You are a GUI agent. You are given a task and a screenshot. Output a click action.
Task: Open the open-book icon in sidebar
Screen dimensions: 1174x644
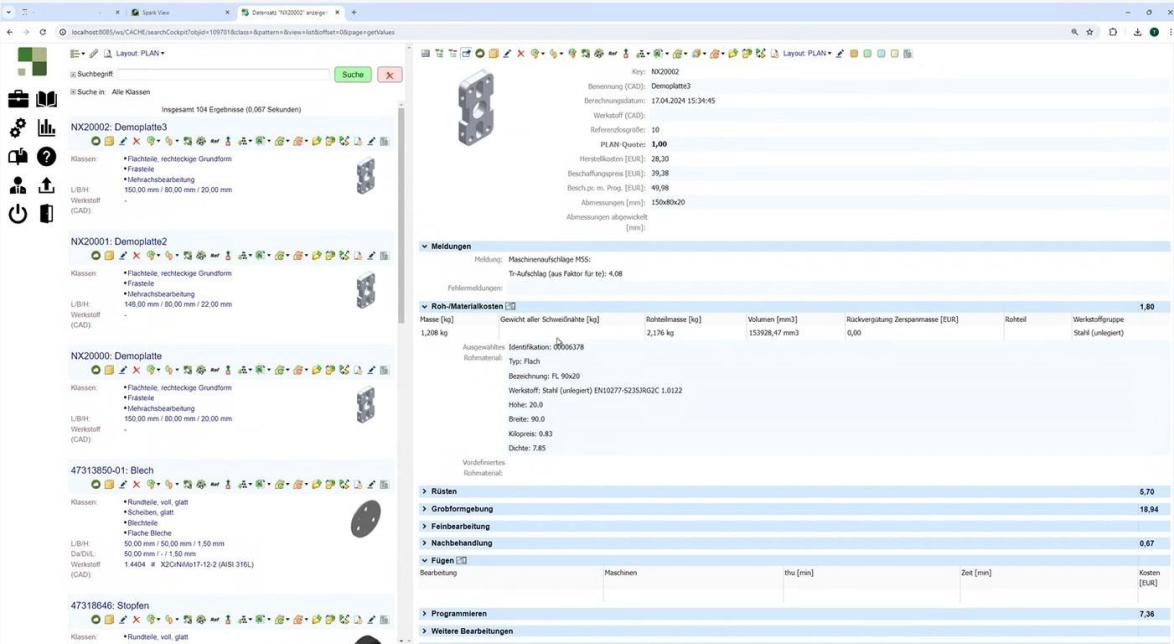tap(46, 99)
